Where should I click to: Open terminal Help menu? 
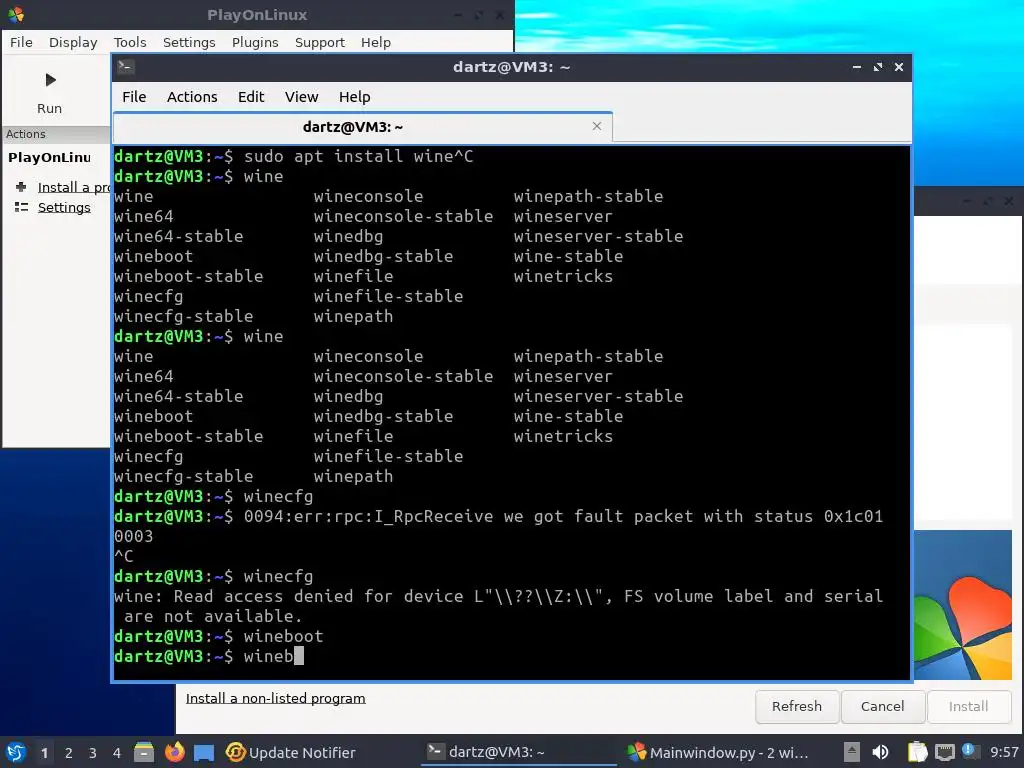(355, 97)
